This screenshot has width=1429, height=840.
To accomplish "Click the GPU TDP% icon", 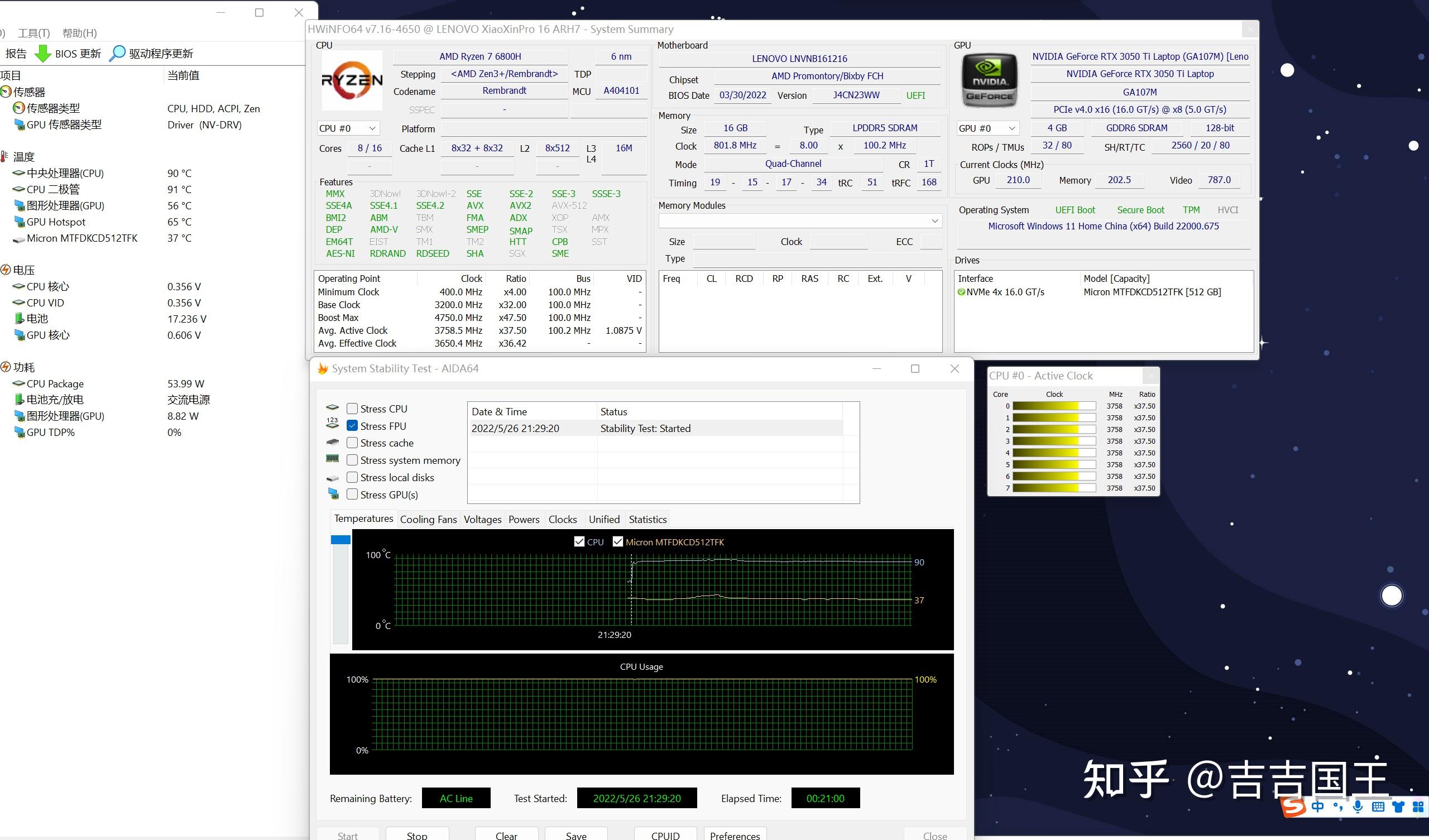I will (x=19, y=432).
